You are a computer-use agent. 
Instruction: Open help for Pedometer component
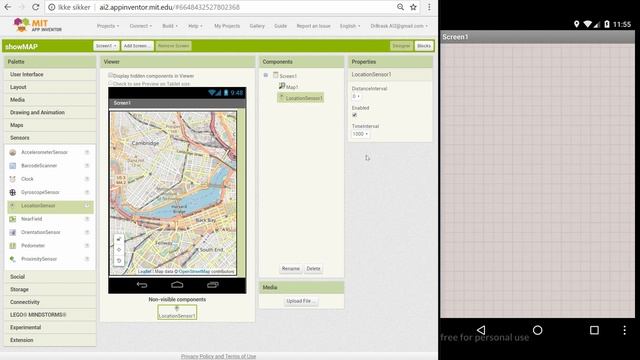tap(87, 246)
